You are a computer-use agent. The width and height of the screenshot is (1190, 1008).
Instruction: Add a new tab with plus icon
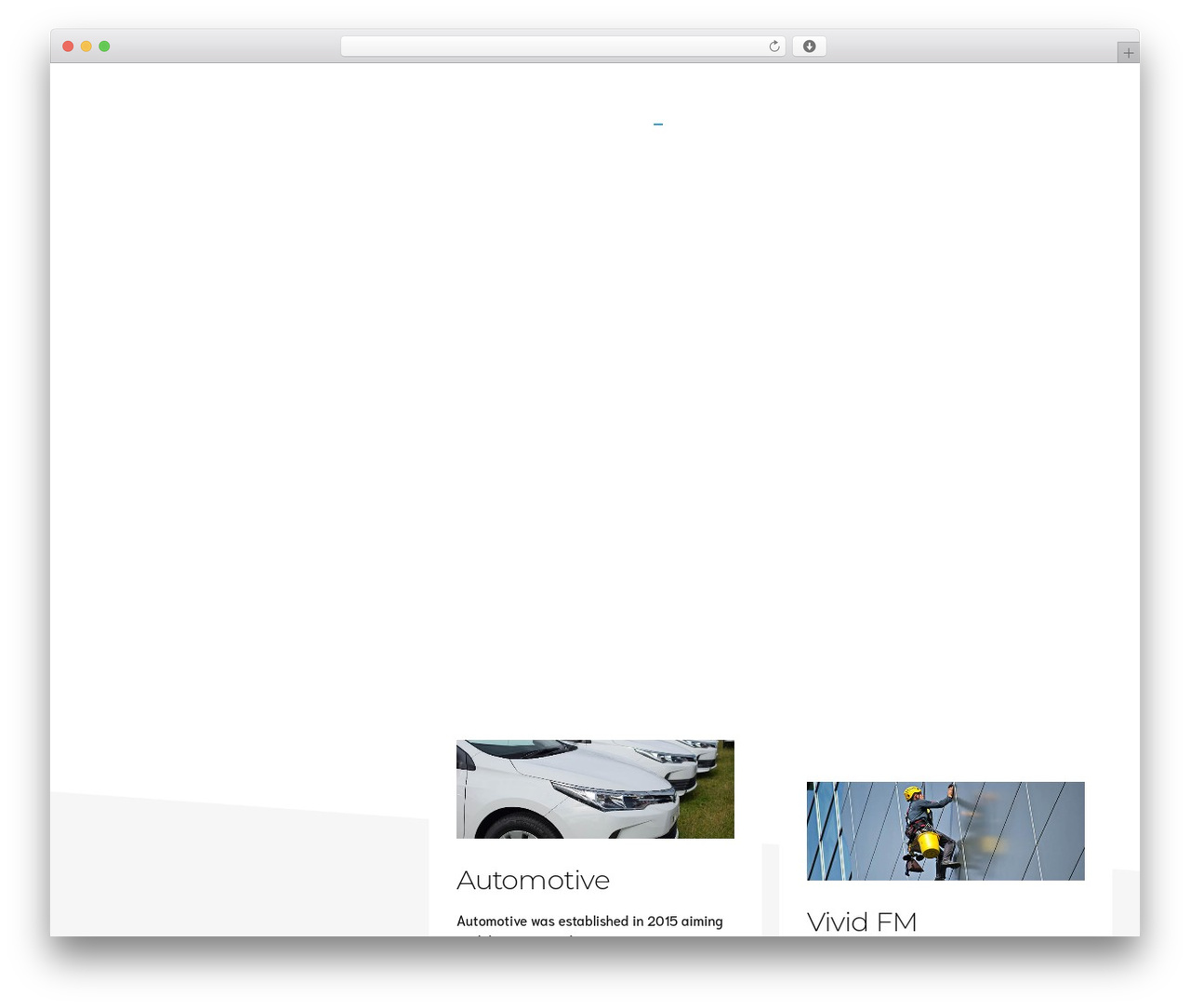(x=1128, y=53)
